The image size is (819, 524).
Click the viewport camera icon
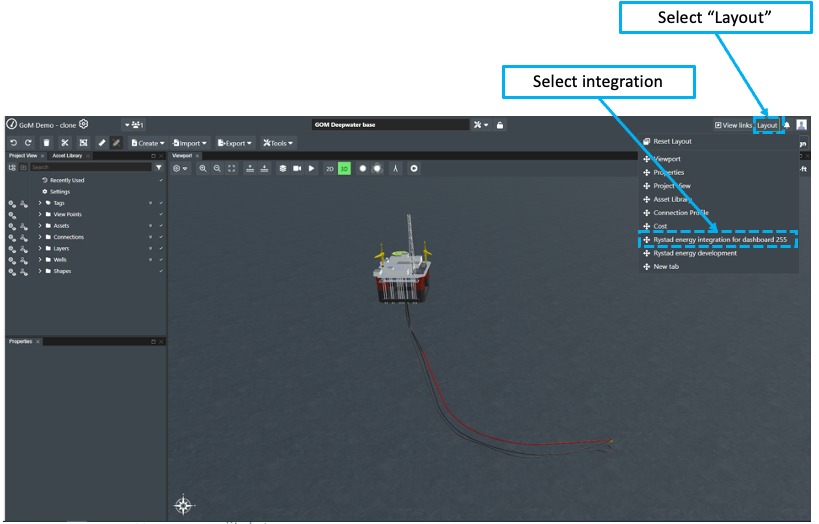coord(296,169)
